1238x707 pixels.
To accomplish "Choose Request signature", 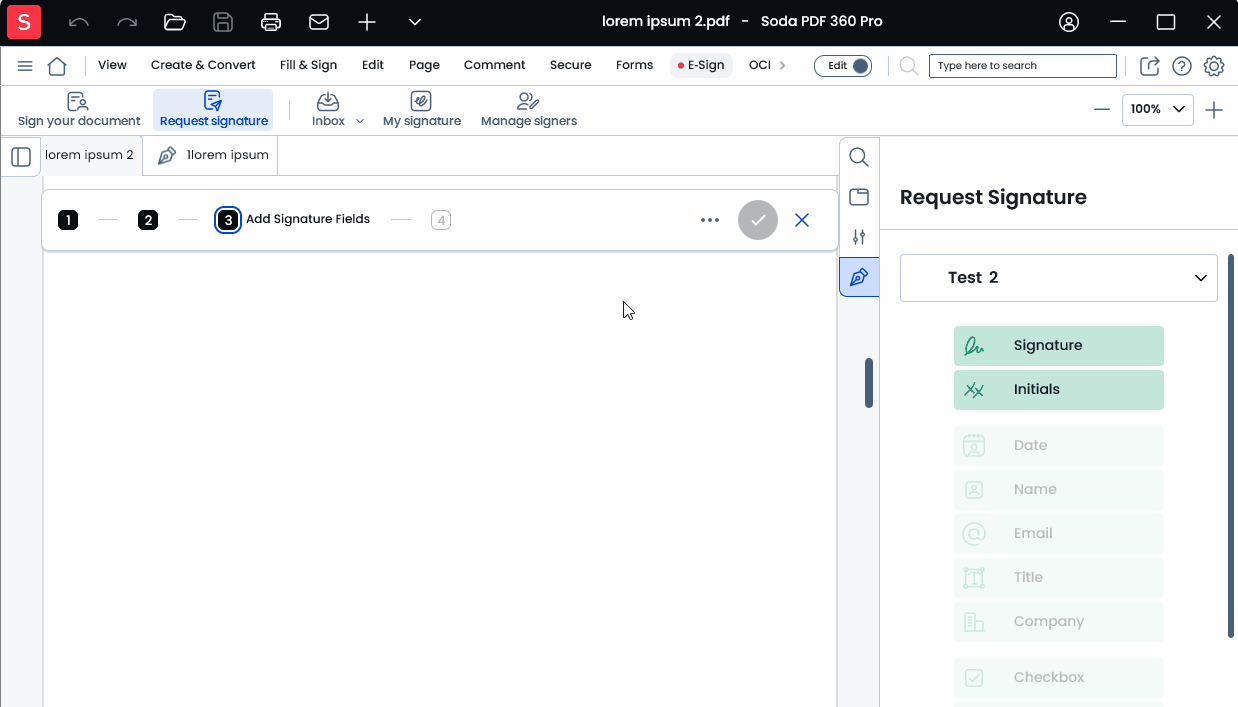I will 213,110.
